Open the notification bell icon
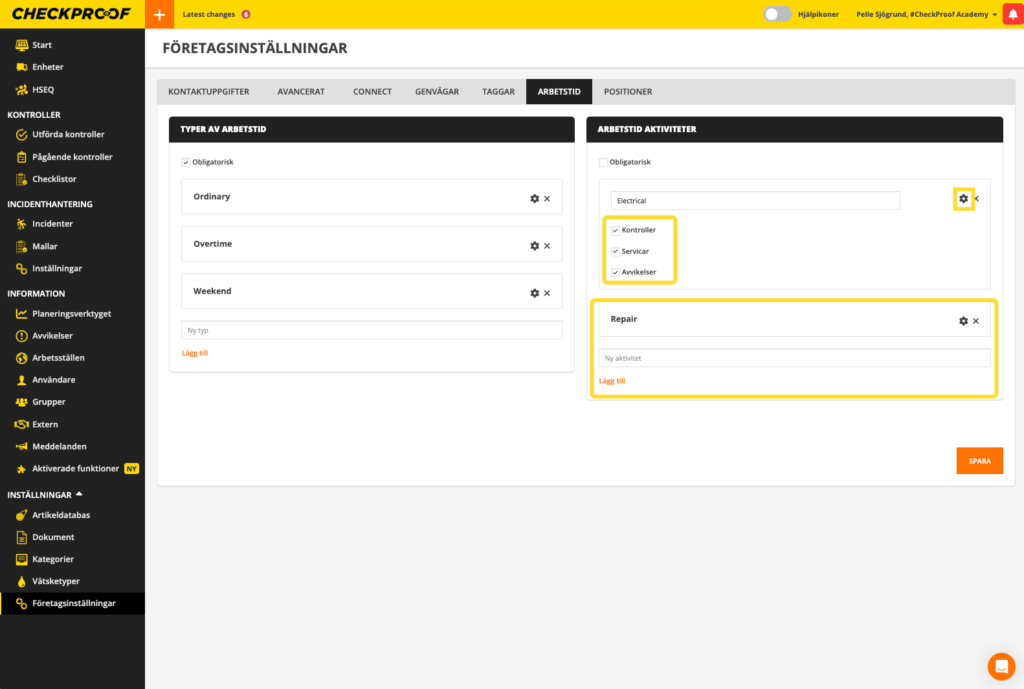Image resolution: width=1024 pixels, height=689 pixels. click(1010, 14)
